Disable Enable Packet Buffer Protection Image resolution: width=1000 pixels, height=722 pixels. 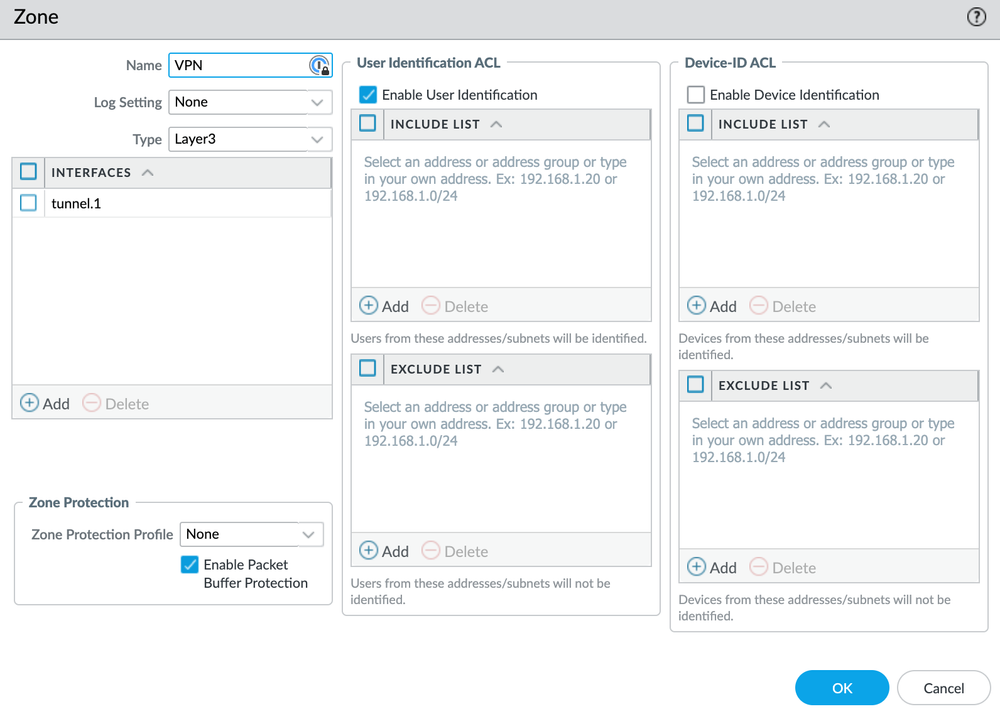click(x=189, y=565)
